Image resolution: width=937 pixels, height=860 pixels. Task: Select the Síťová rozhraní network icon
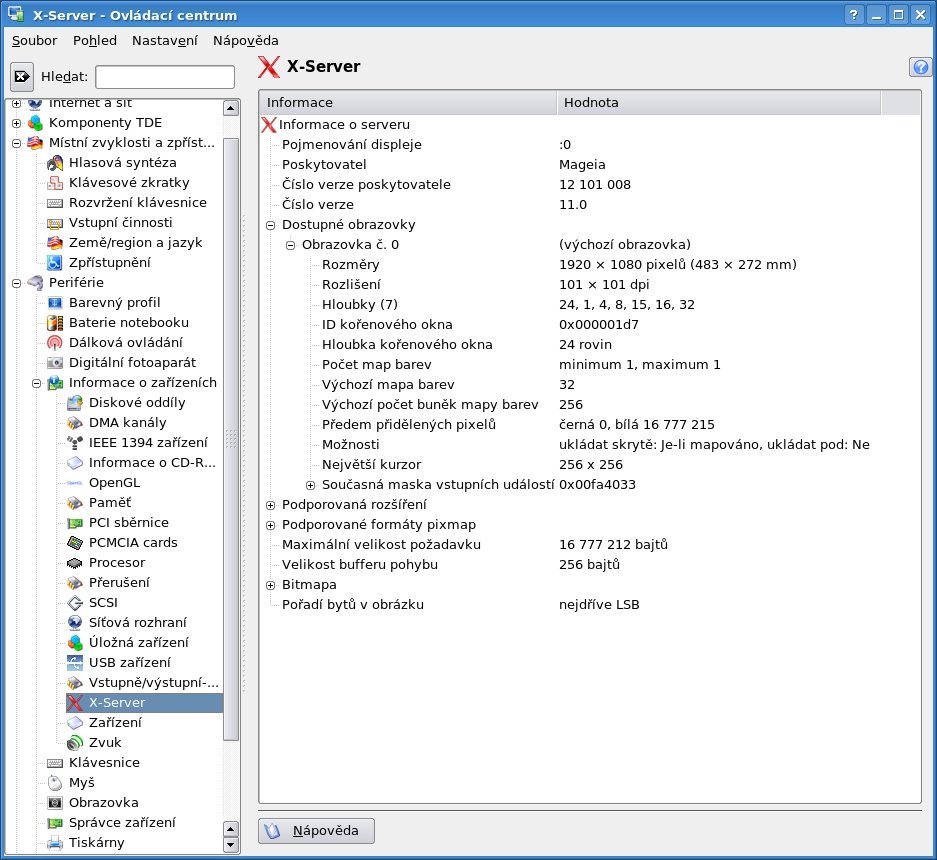coord(75,623)
